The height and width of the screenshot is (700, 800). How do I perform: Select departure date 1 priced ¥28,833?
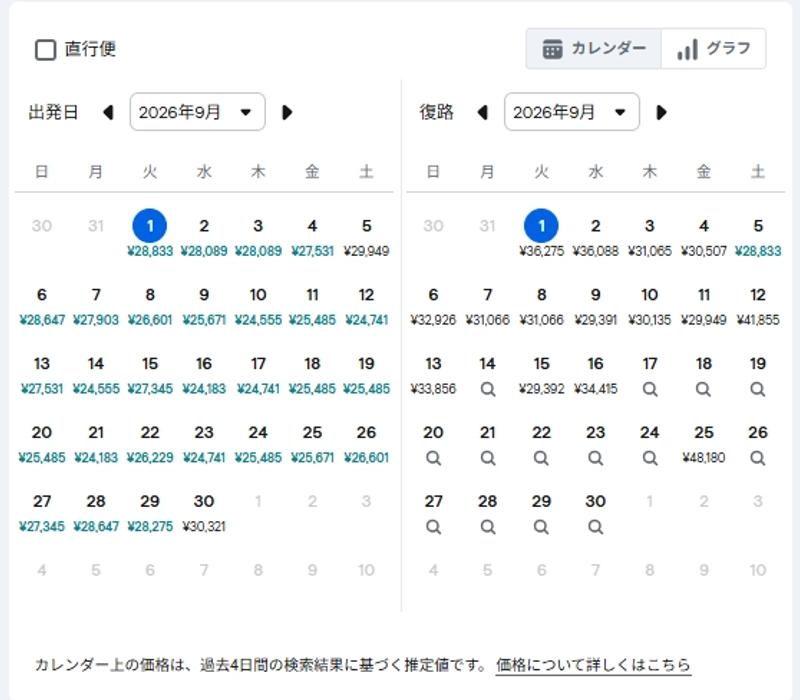pyautogui.click(x=150, y=234)
